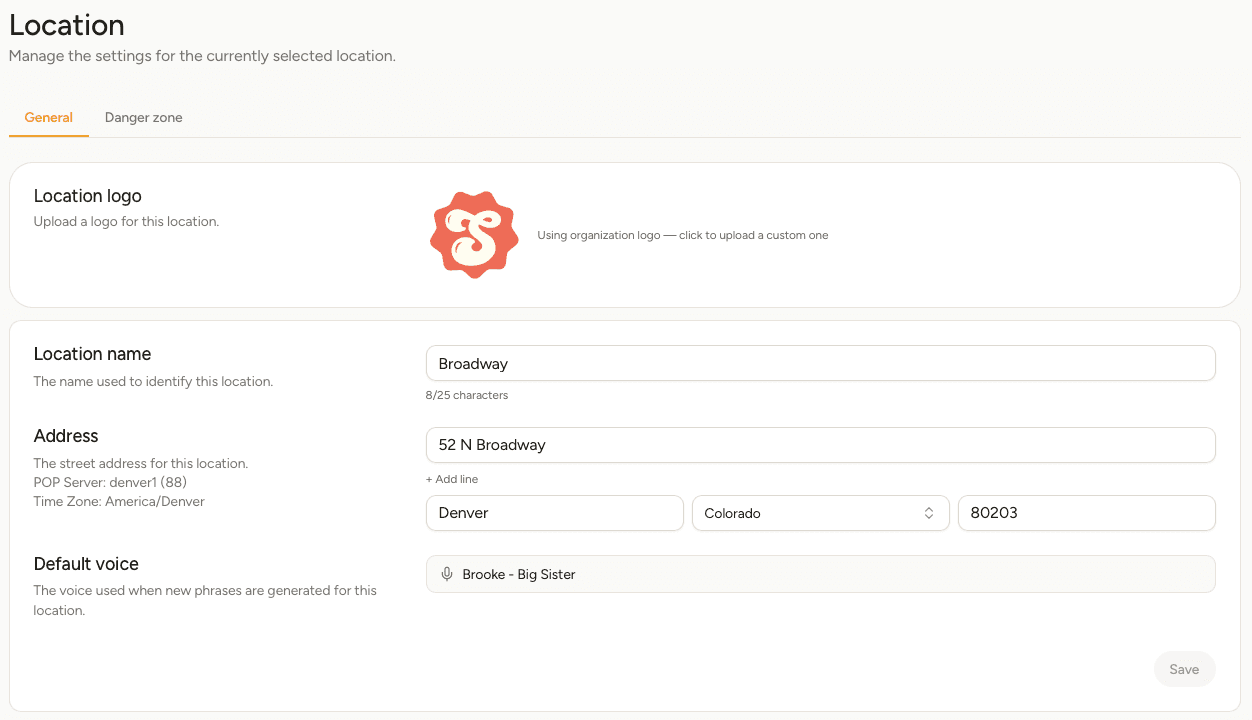This screenshot has width=1252, height=720.
Task: Click the 8/25 characters counter text
Action: (467, 395)
